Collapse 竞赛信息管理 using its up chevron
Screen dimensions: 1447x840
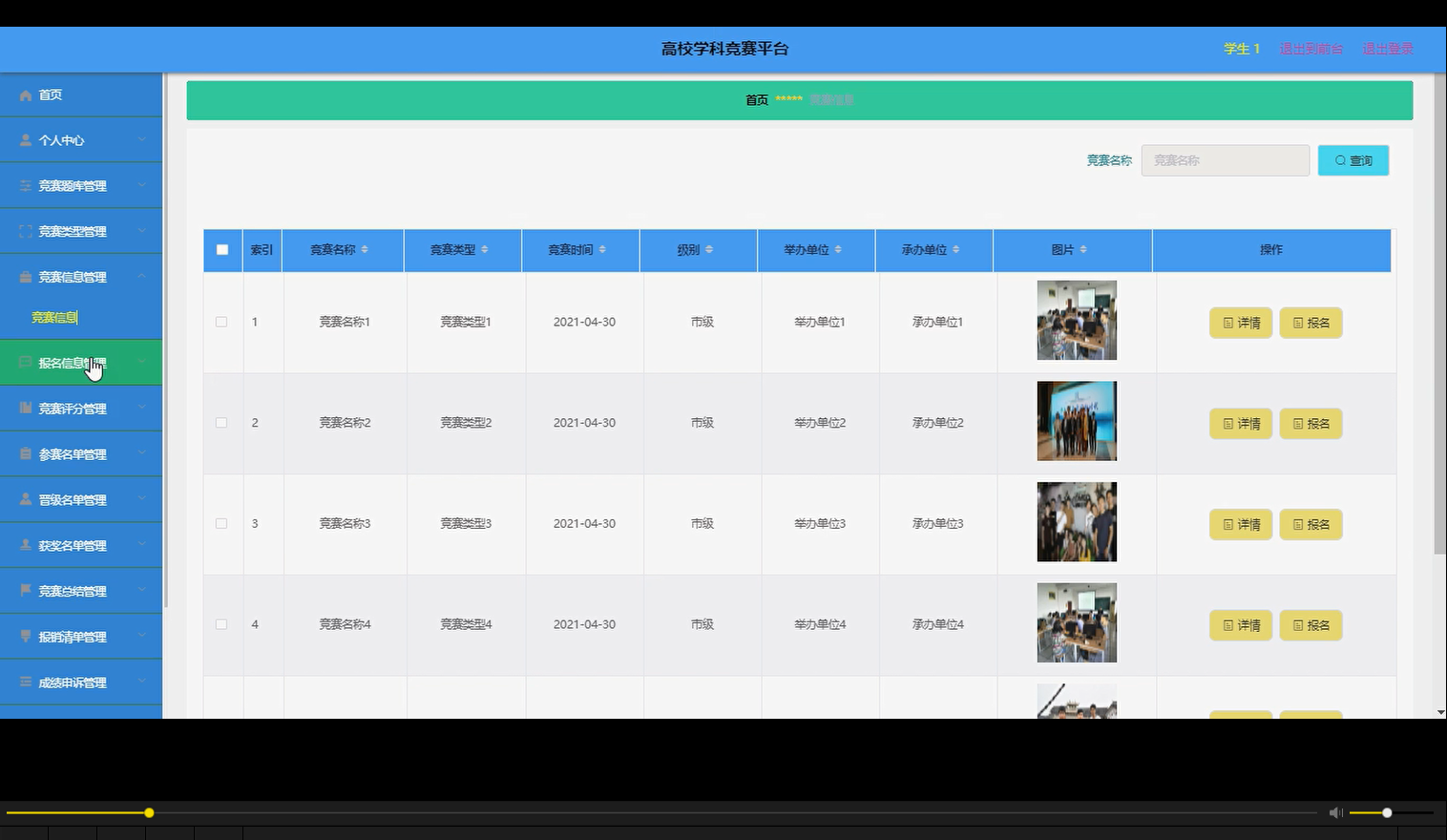(x=141, y=277)
